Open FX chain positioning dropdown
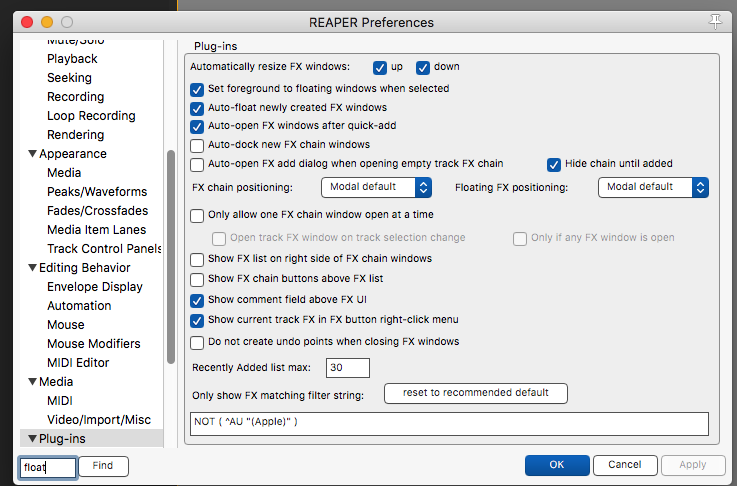737x486 pixels. pos(376,187)
